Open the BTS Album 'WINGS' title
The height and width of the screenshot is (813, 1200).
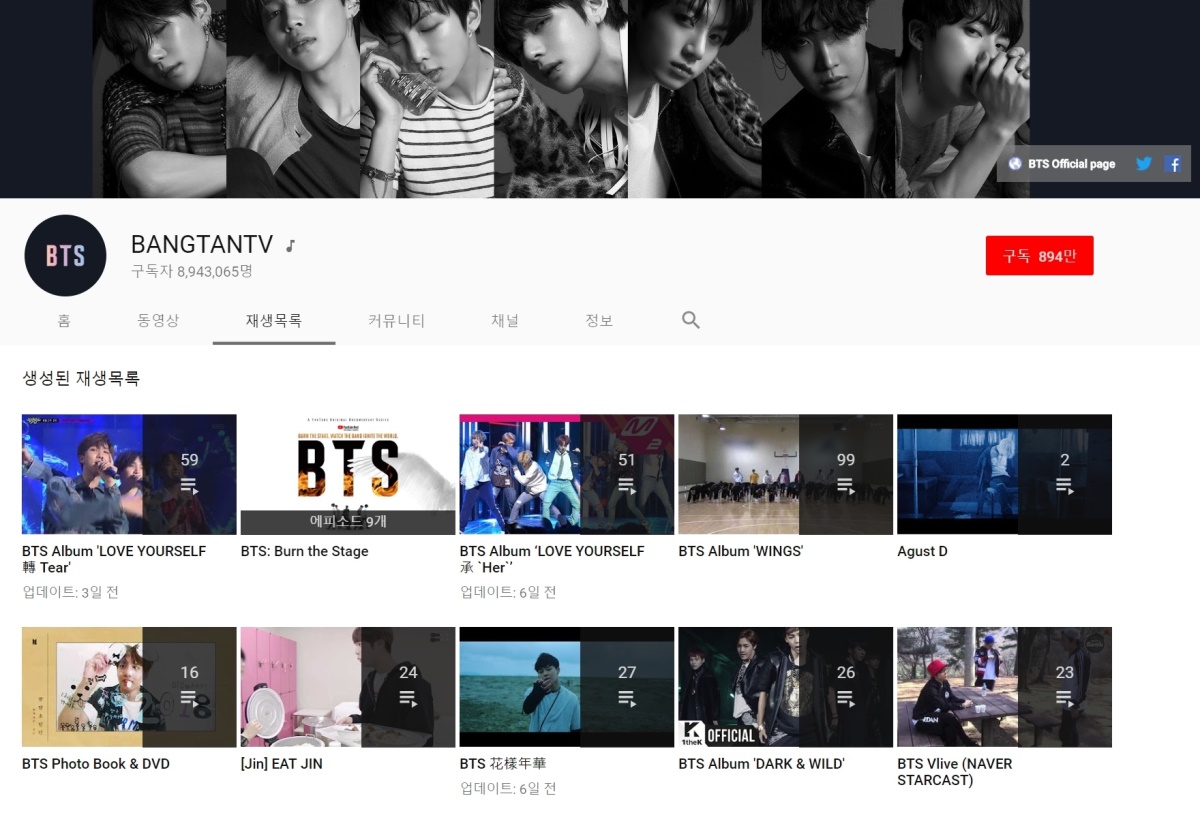[x=741, y=551]
